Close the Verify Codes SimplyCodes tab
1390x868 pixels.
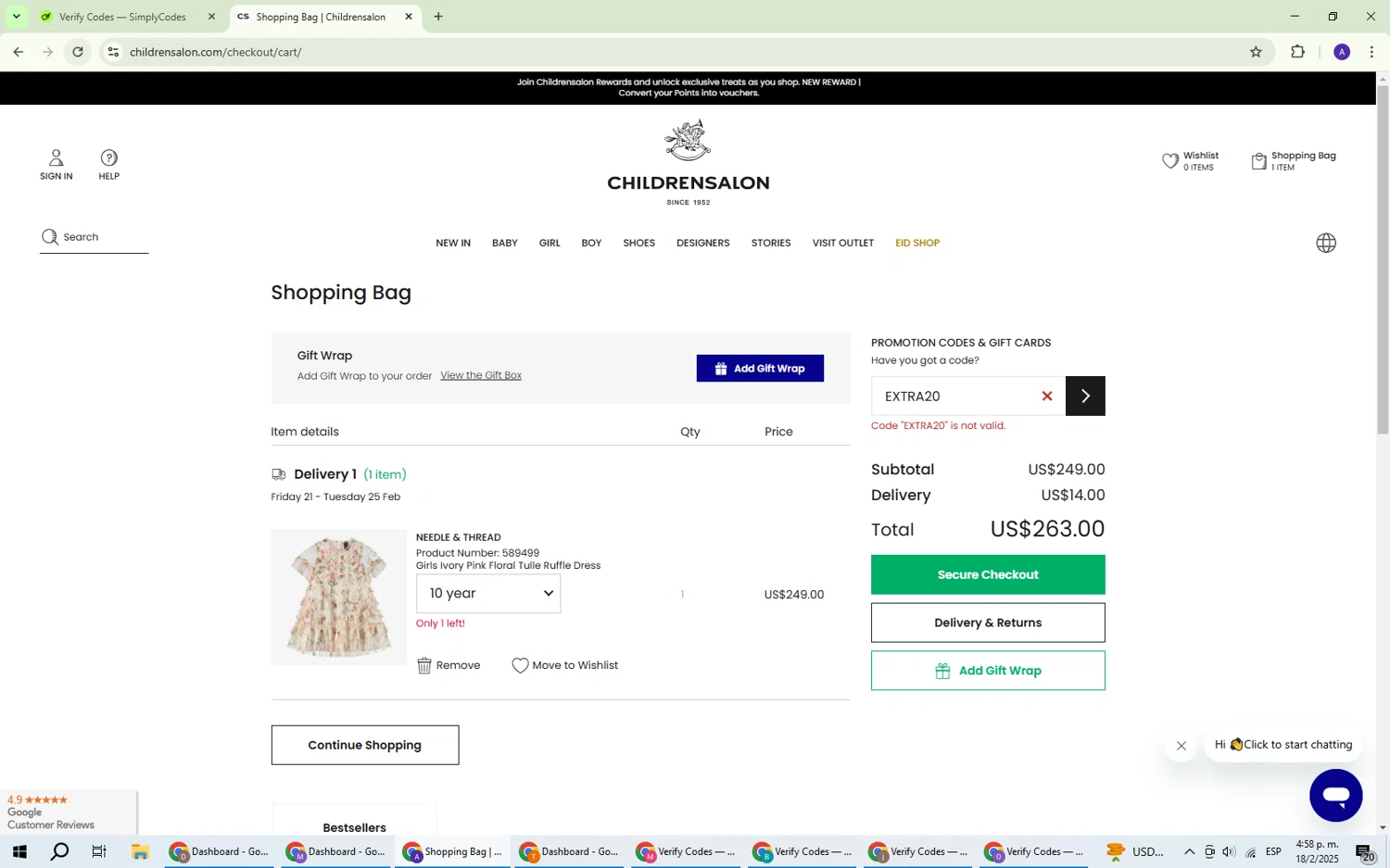(211, 17)
